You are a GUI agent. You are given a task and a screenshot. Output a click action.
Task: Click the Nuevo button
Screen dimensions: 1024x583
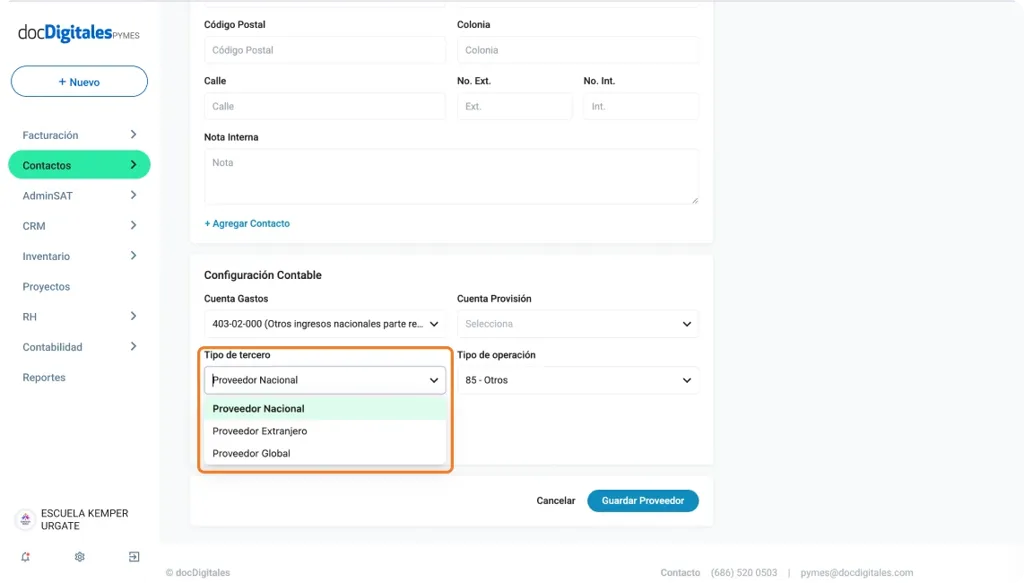pyautogui.click(x=79, y=82)
